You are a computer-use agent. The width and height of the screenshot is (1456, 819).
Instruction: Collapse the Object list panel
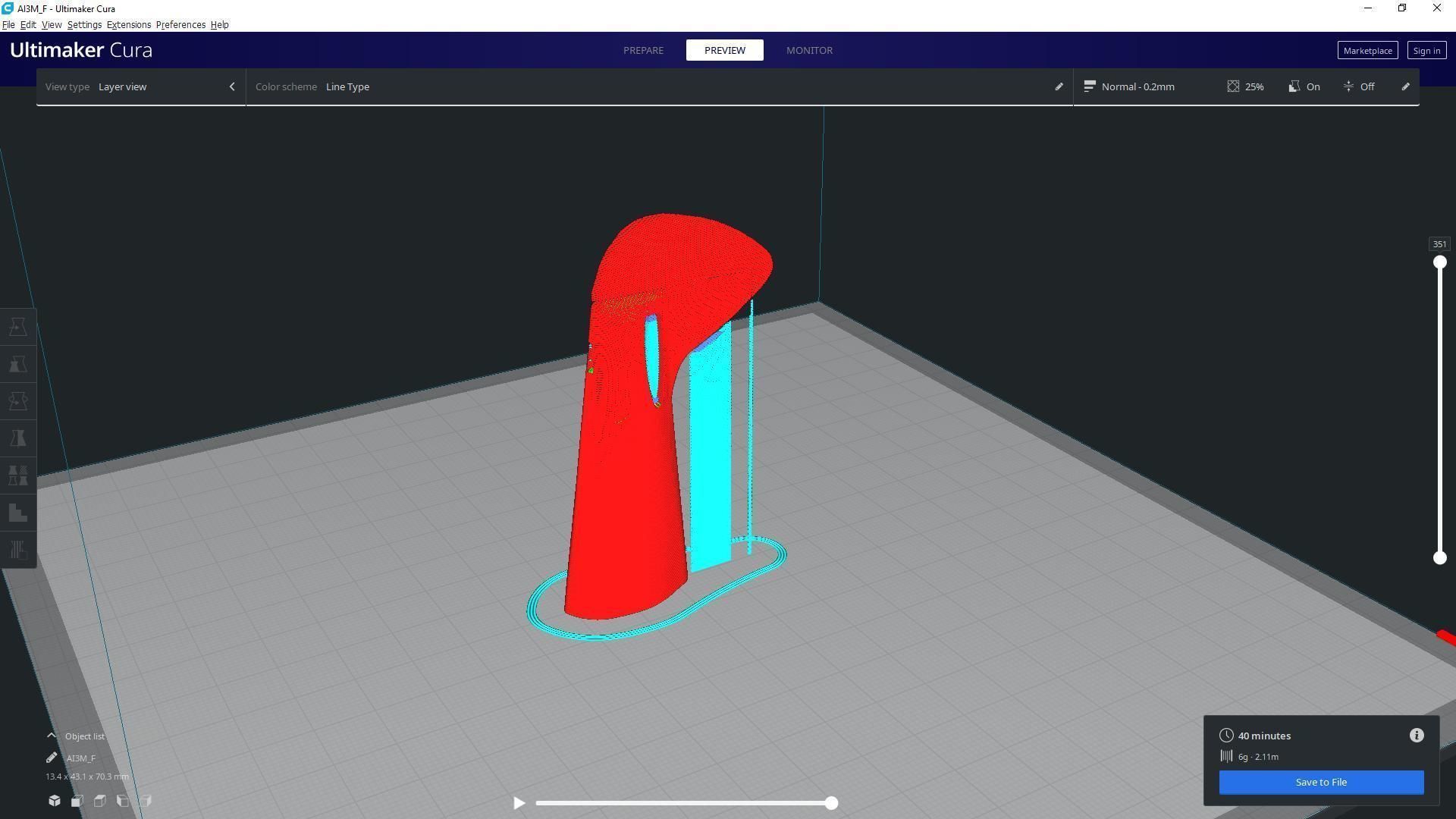(52, 736)
